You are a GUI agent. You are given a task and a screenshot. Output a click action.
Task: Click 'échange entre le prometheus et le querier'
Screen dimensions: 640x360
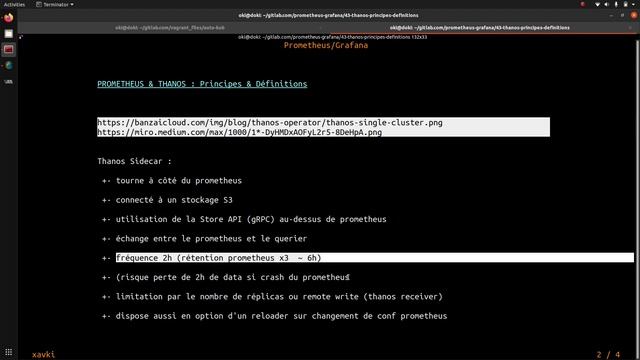coord(211,239)
